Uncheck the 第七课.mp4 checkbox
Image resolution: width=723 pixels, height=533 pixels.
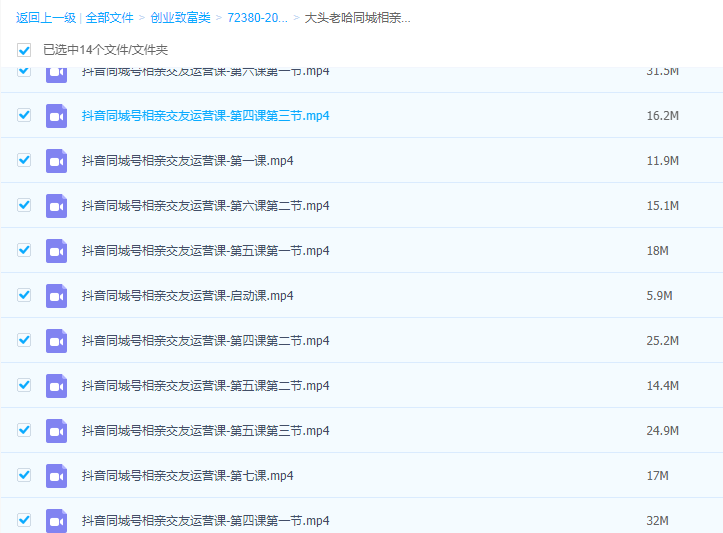click(x=24, y=474)
